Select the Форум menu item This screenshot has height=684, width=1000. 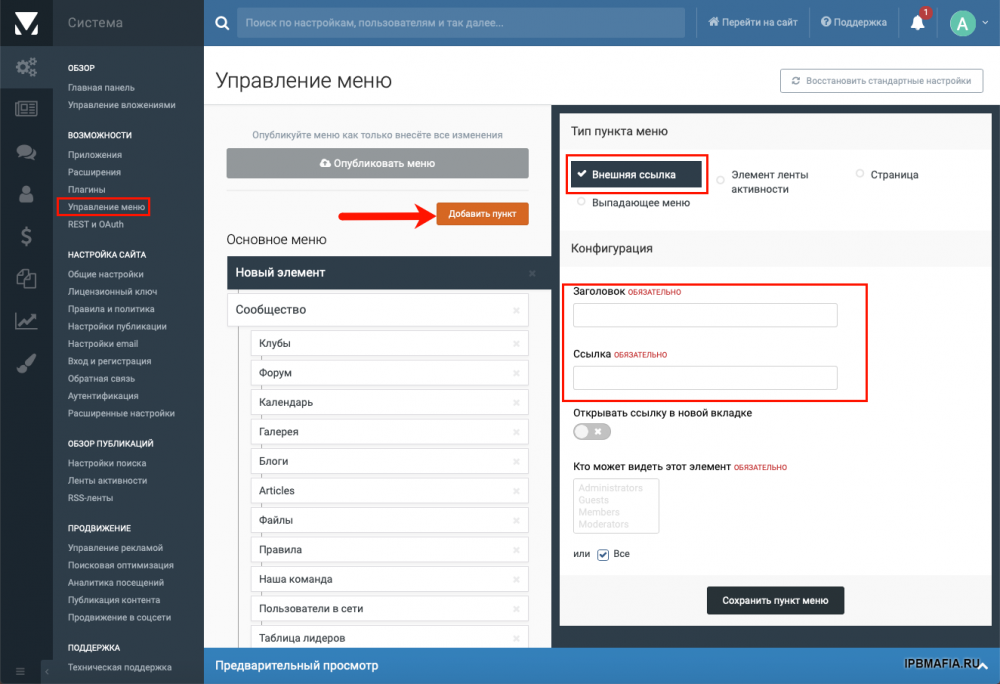[389, 373]
